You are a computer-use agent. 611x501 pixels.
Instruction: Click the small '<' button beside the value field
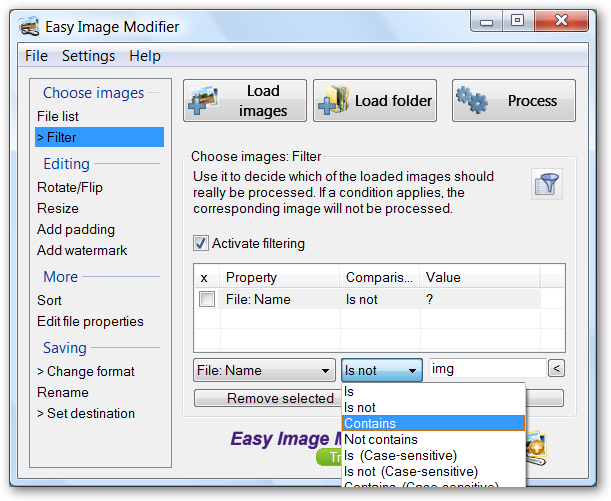click(556, 368)
